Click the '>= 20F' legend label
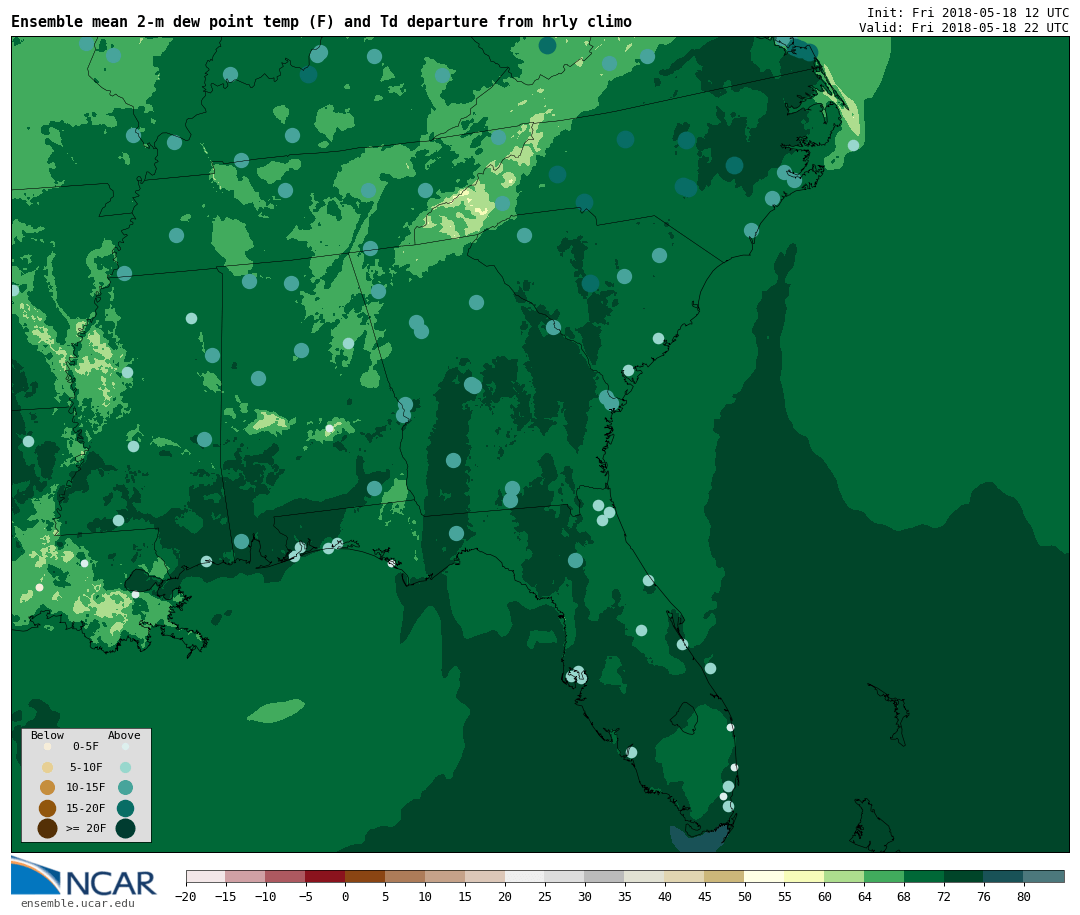 click(x=86, y=828)
